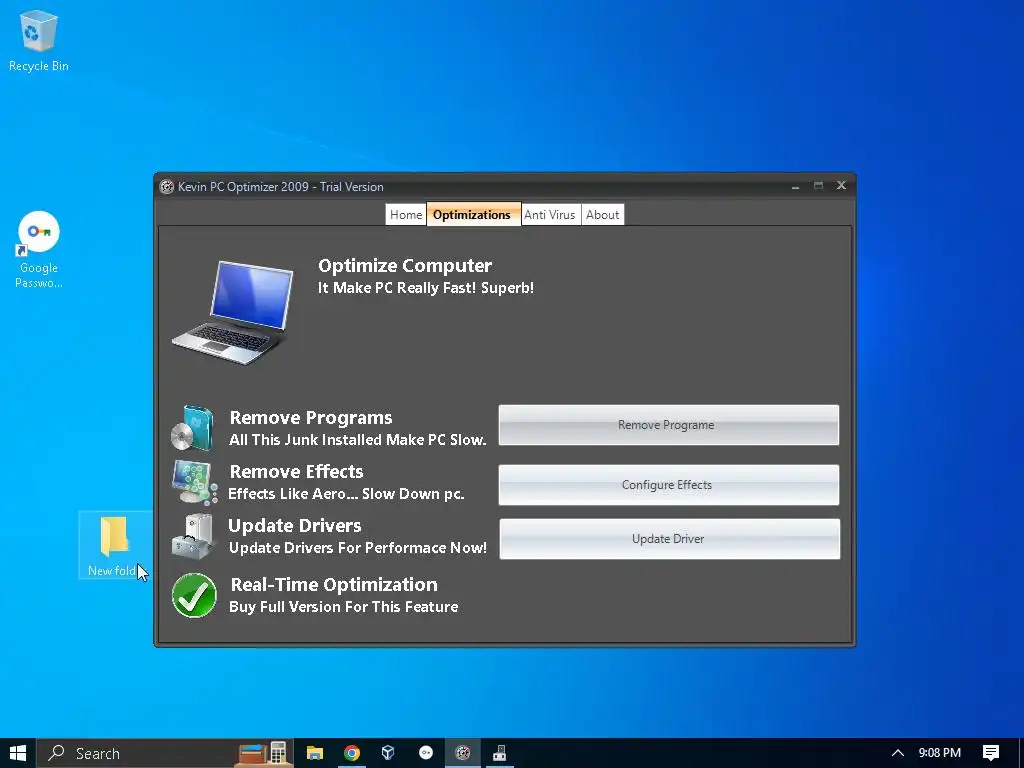Open File Explorer from the taskbar
This screenshot has height=768, width=1024.
pyautogui.click(x=315, y=753)
